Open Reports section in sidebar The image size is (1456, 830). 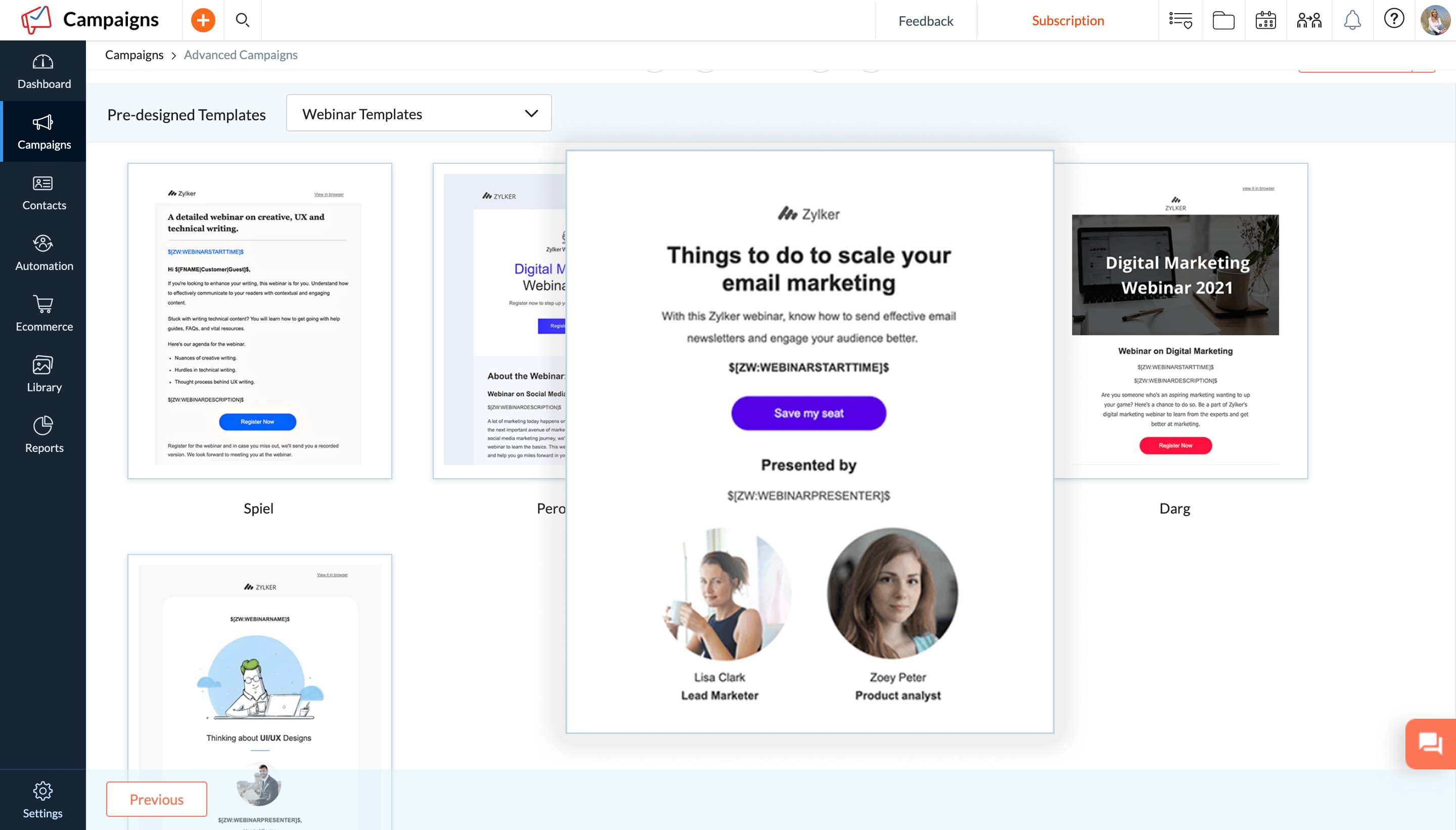pyautogui.click(x=43, y=435)
